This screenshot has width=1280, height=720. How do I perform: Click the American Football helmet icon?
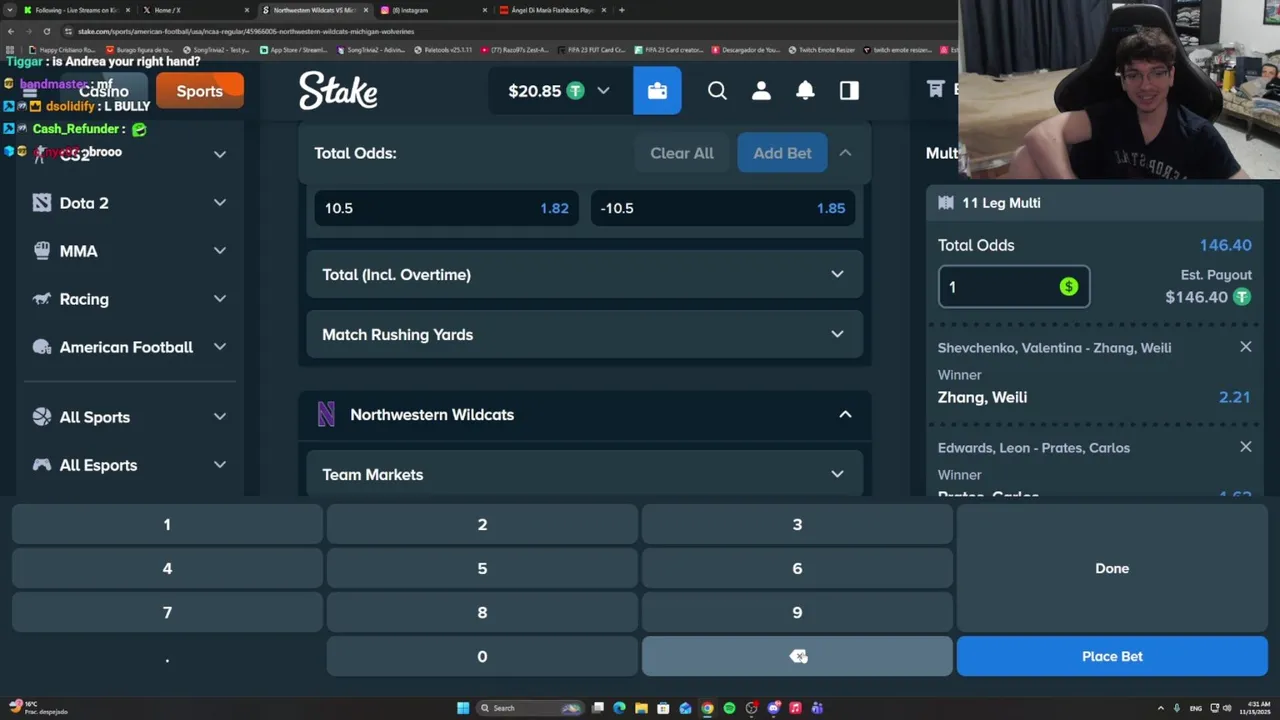(x=42, y=347)
